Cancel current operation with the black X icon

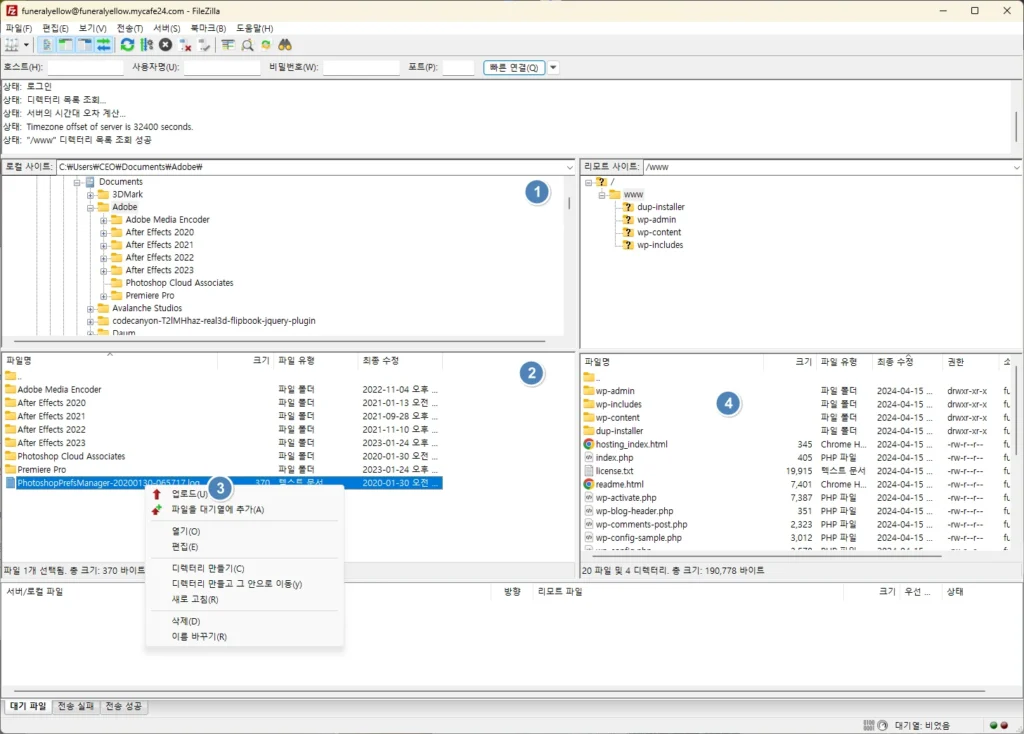(x=166, y=45)
